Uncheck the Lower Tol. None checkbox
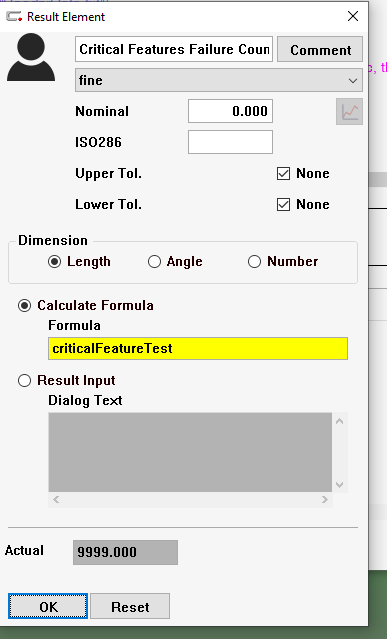The height and width of the screenshot is (639, 387). [283, 205]
